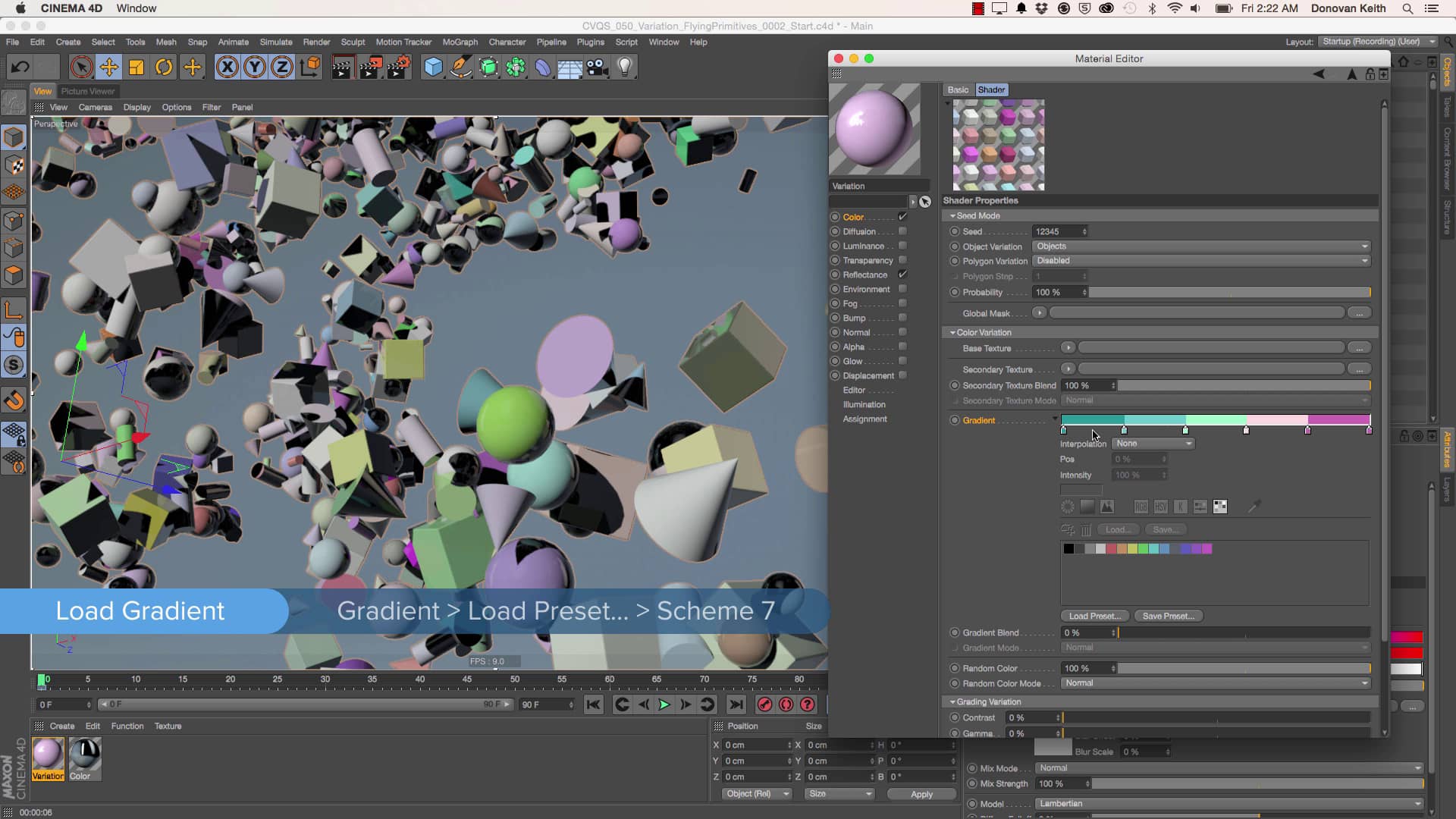Click the Texture mode checker icon
Viewport: 1456px width, 819px height.
(x=14, y=165)
